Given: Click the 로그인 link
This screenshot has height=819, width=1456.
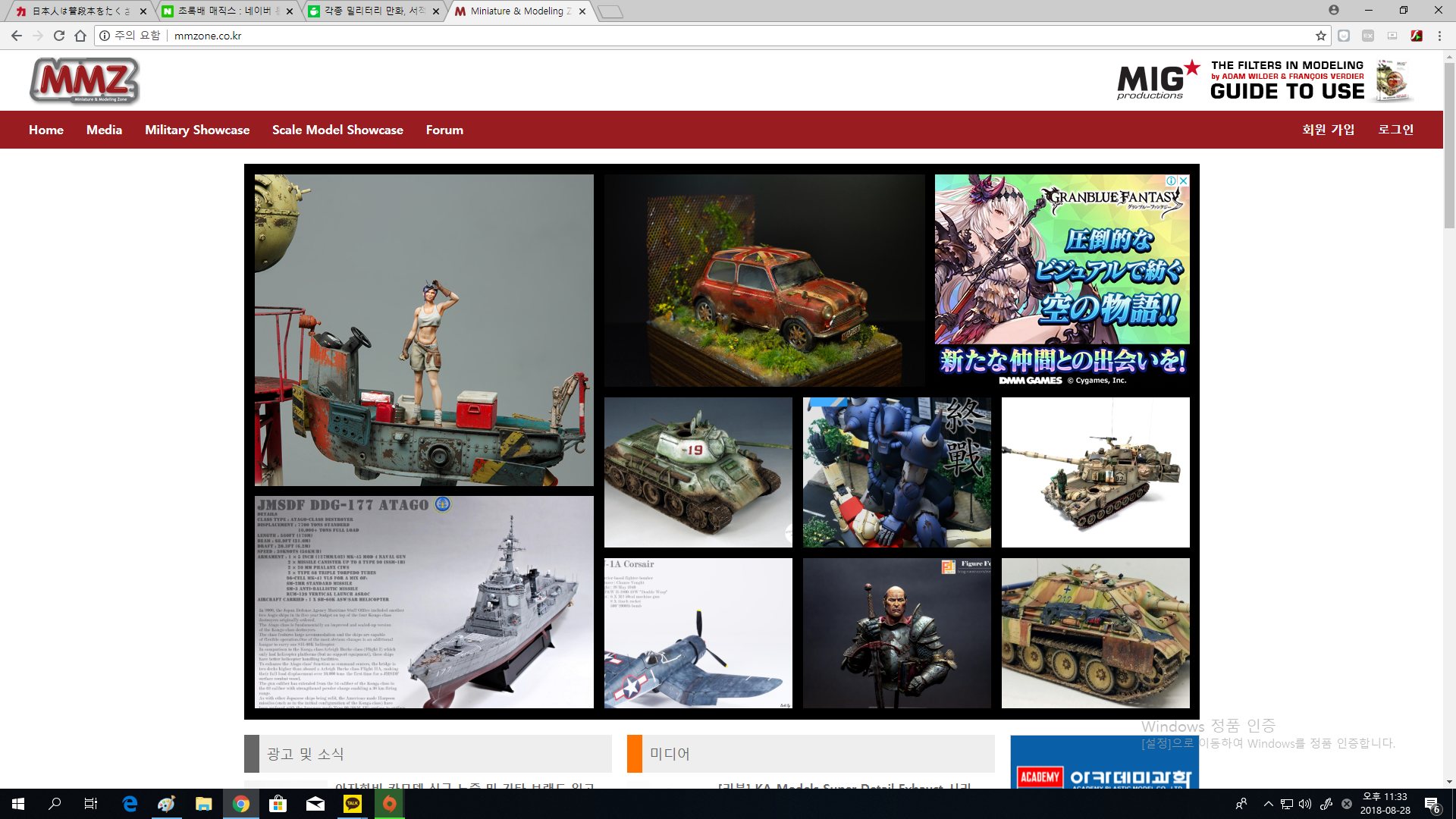Looking at the screenshot, I should (x=1395, y=130).
